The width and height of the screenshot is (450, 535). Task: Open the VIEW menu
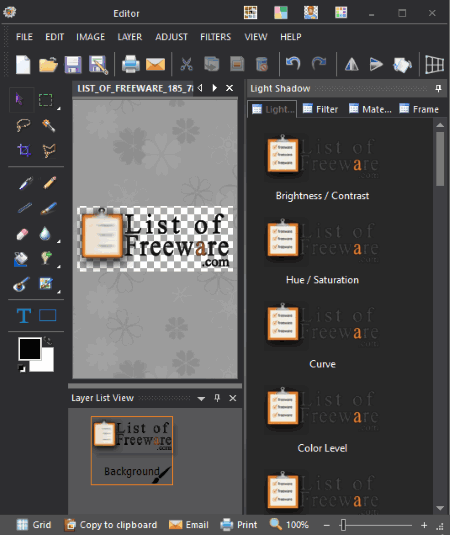click(x=256, y=37)
